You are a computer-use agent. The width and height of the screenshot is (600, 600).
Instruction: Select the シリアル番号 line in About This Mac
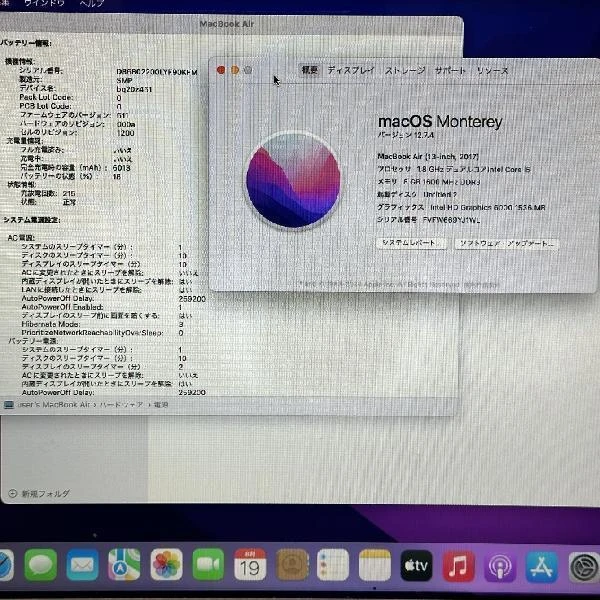429,220
